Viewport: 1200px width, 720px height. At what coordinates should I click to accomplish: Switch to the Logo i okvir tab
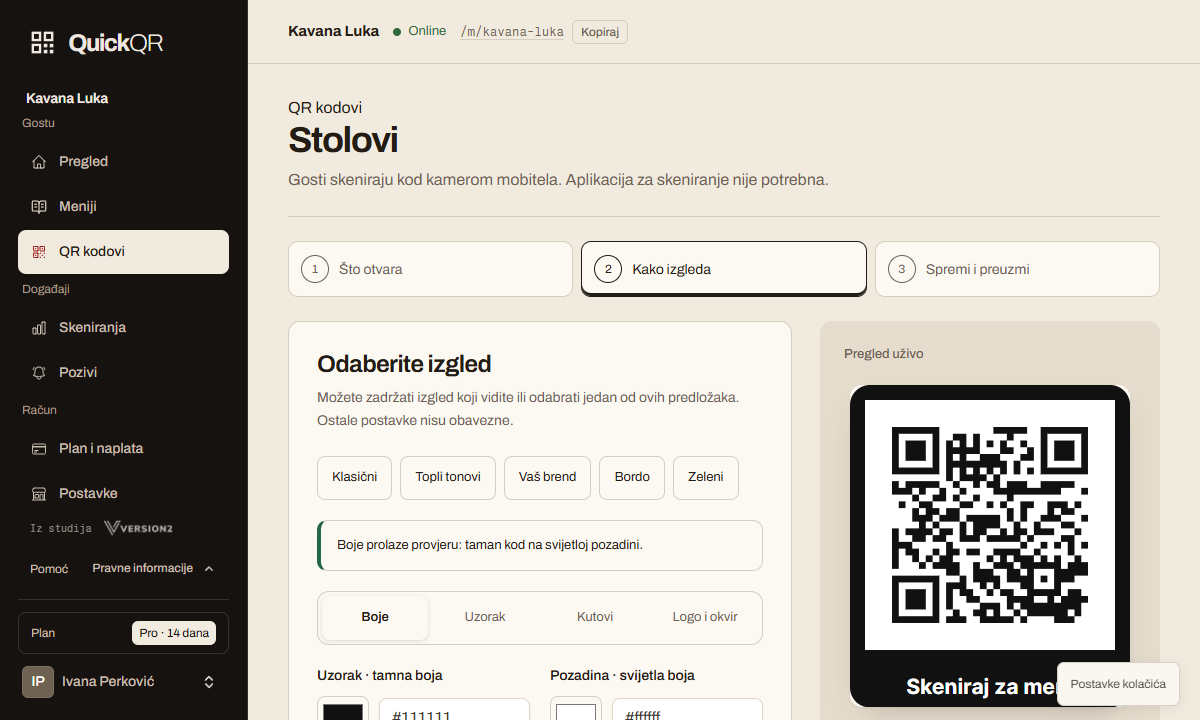click(705, 617)
